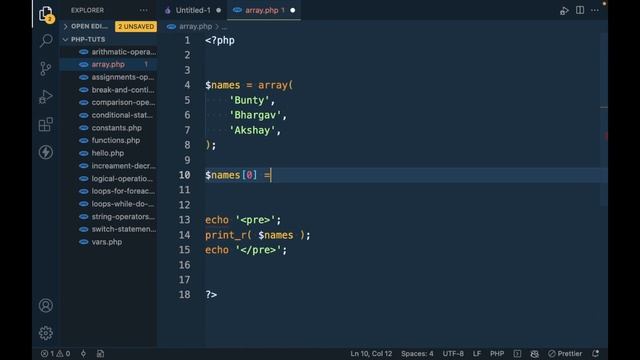The height and width of the screenshot is (360, 640).
Task: Split the editor to the right
Action: (x=580, y=10)
